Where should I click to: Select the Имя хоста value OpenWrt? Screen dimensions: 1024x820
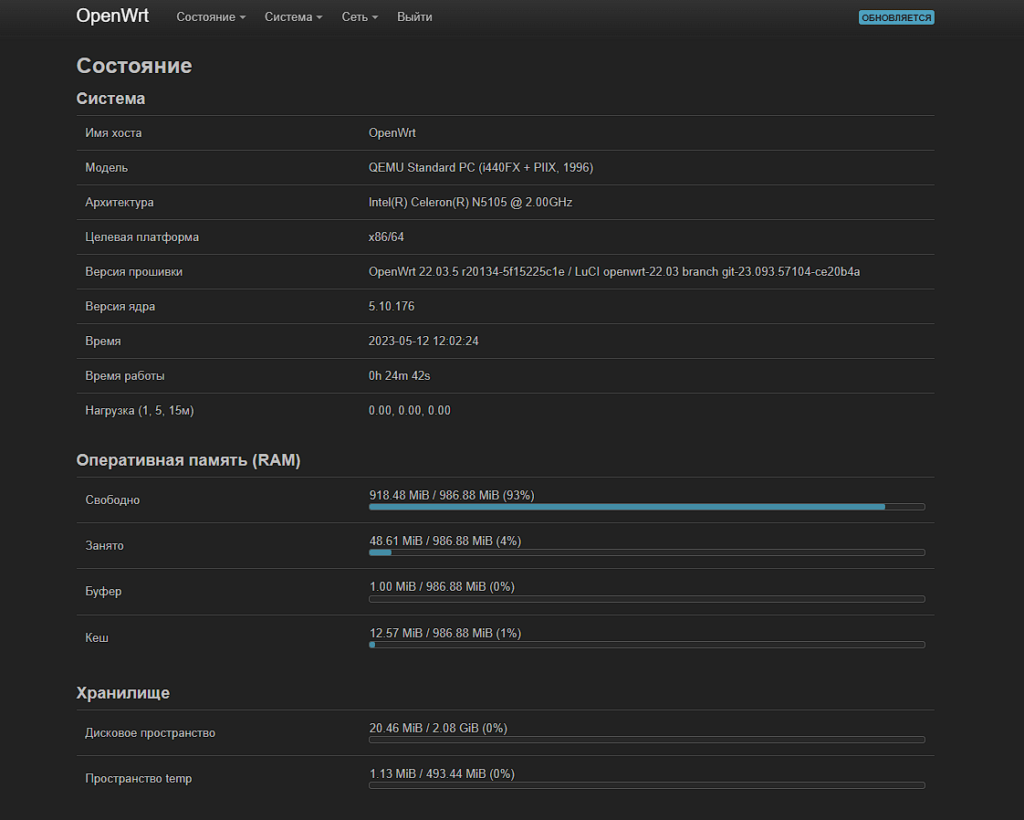click(x=392, y=133)
